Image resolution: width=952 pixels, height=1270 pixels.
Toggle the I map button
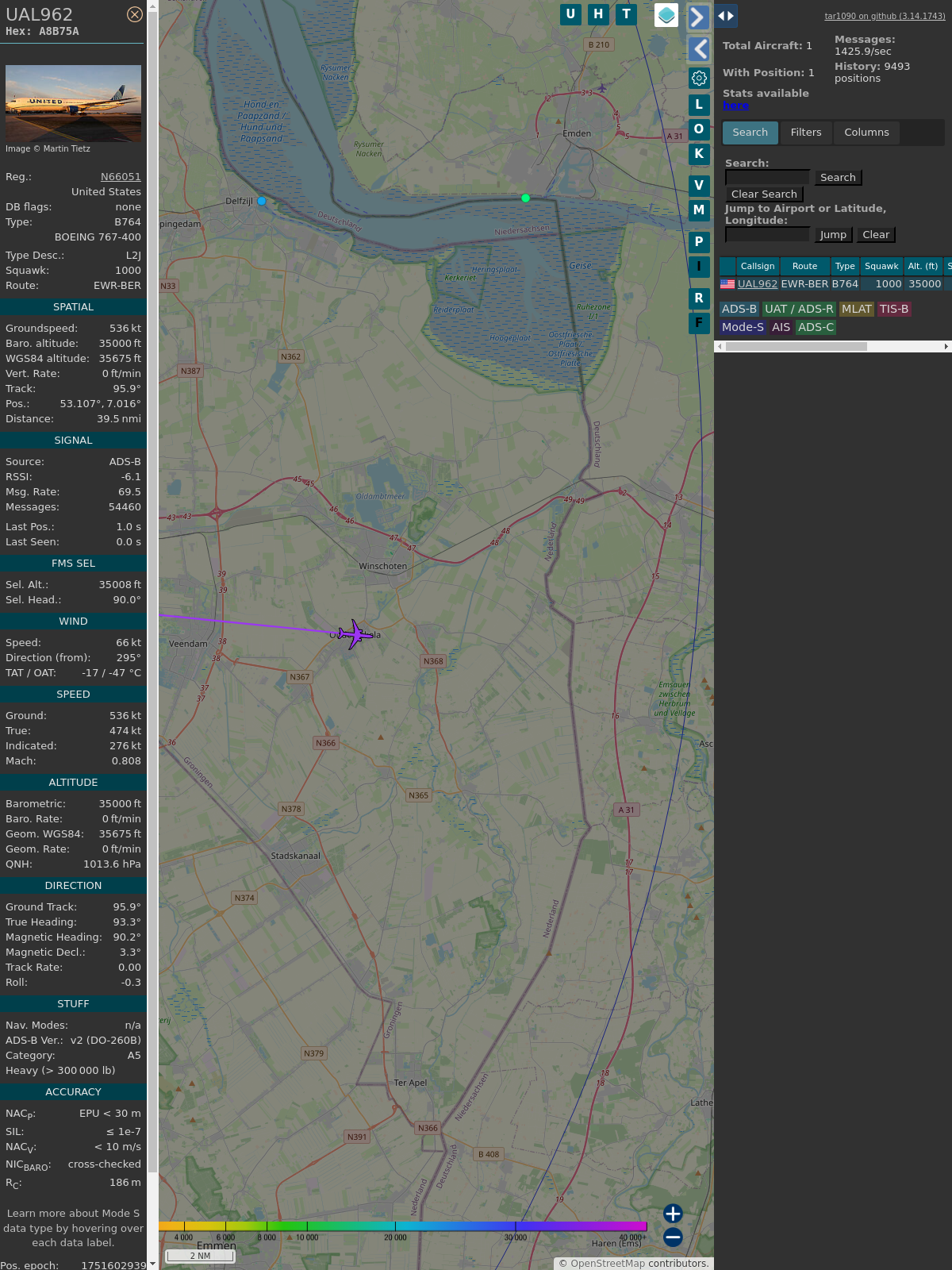[699, 266]
